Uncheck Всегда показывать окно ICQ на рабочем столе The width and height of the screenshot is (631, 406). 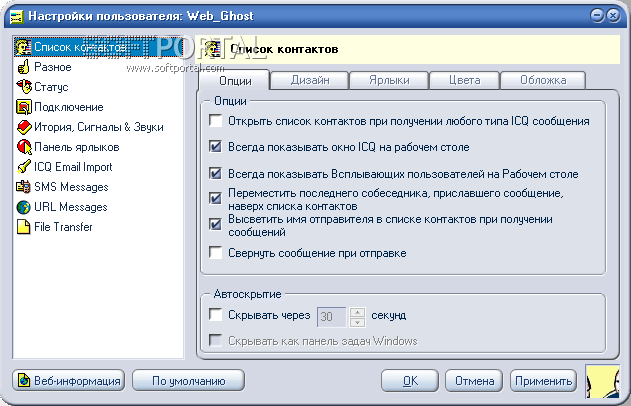216,146
